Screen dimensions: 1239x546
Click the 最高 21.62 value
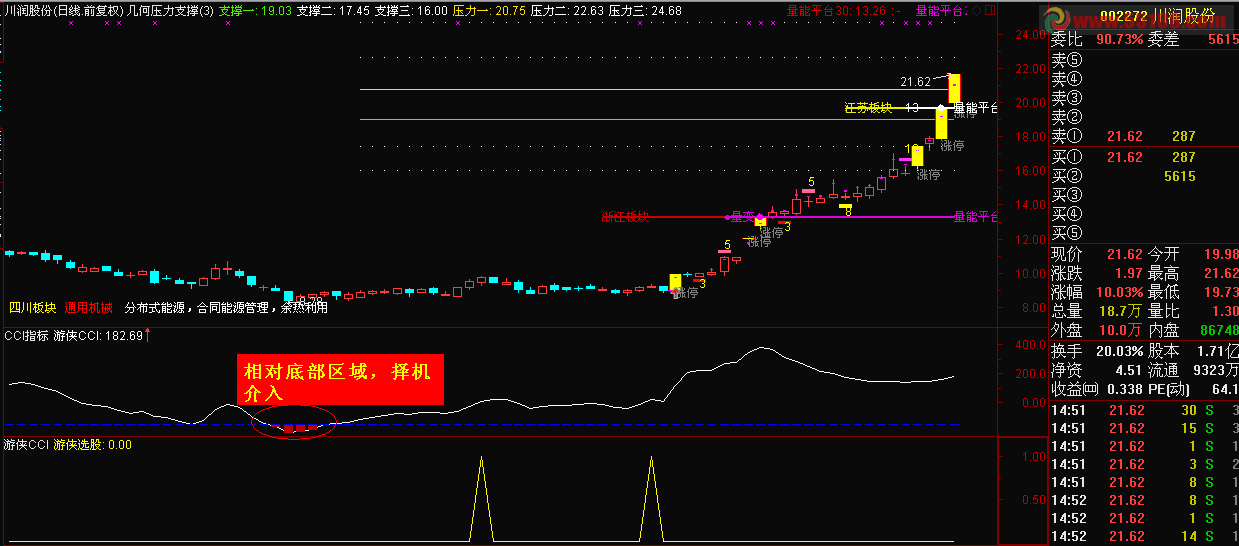click(1222, 273)
